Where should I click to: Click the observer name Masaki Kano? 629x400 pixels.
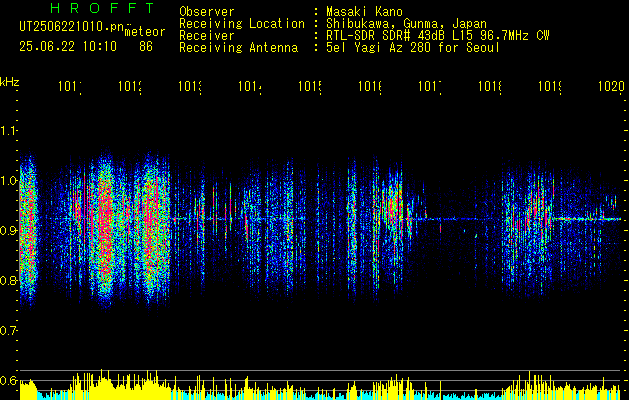[x=364, y=11]
